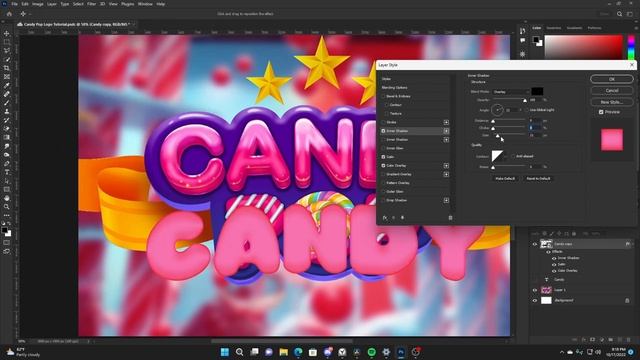Open the Window menu

(145, 4)
